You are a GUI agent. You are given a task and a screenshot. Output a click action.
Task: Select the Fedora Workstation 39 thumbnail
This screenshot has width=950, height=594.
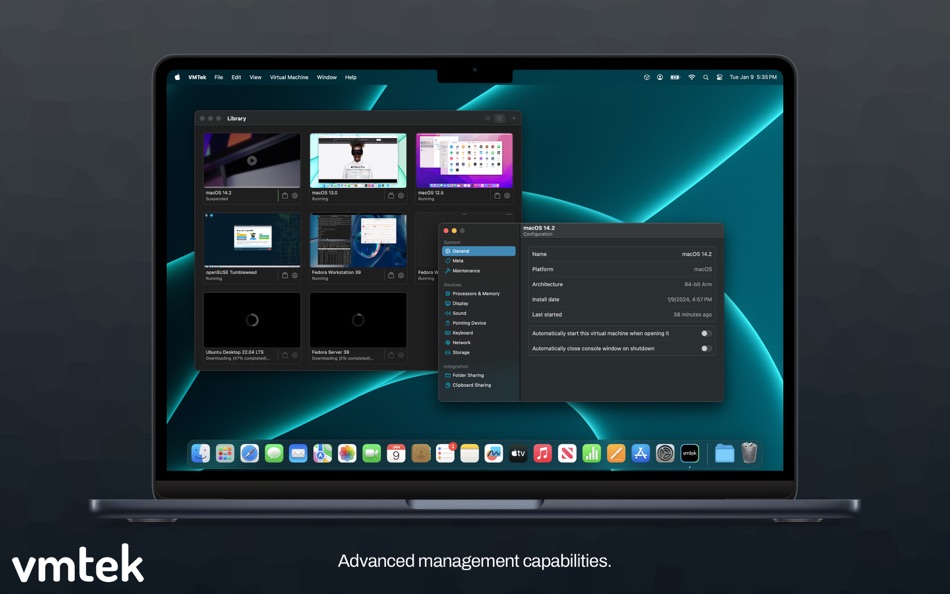358,240
